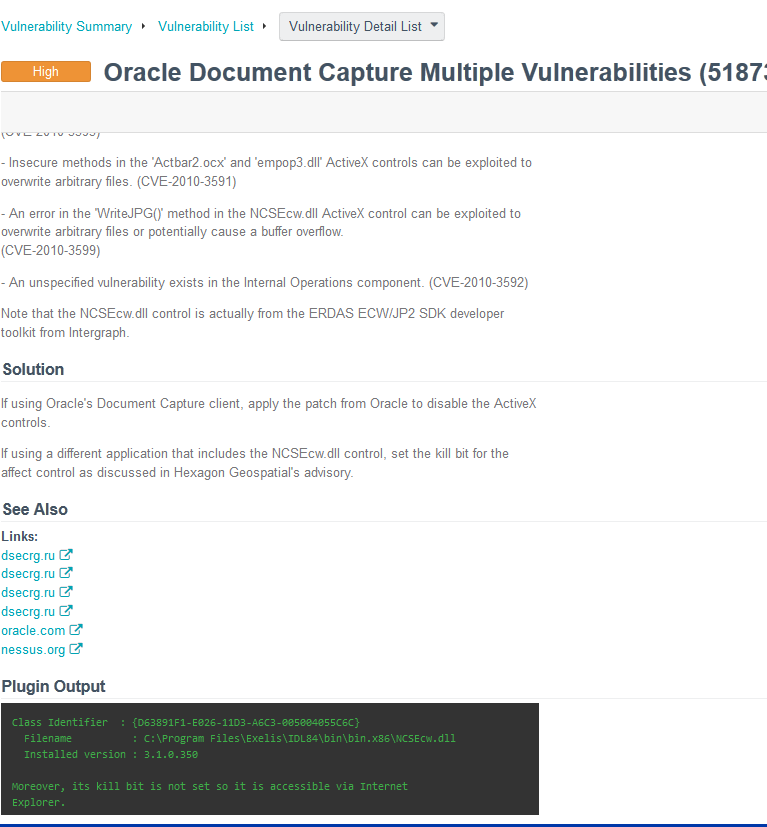Image resolution: width=767 pixels, height=827 pixels.
Task: Click the page title Oracle Document Capture Multiple Vulnerabilities
Action: (x=435, y=72)
